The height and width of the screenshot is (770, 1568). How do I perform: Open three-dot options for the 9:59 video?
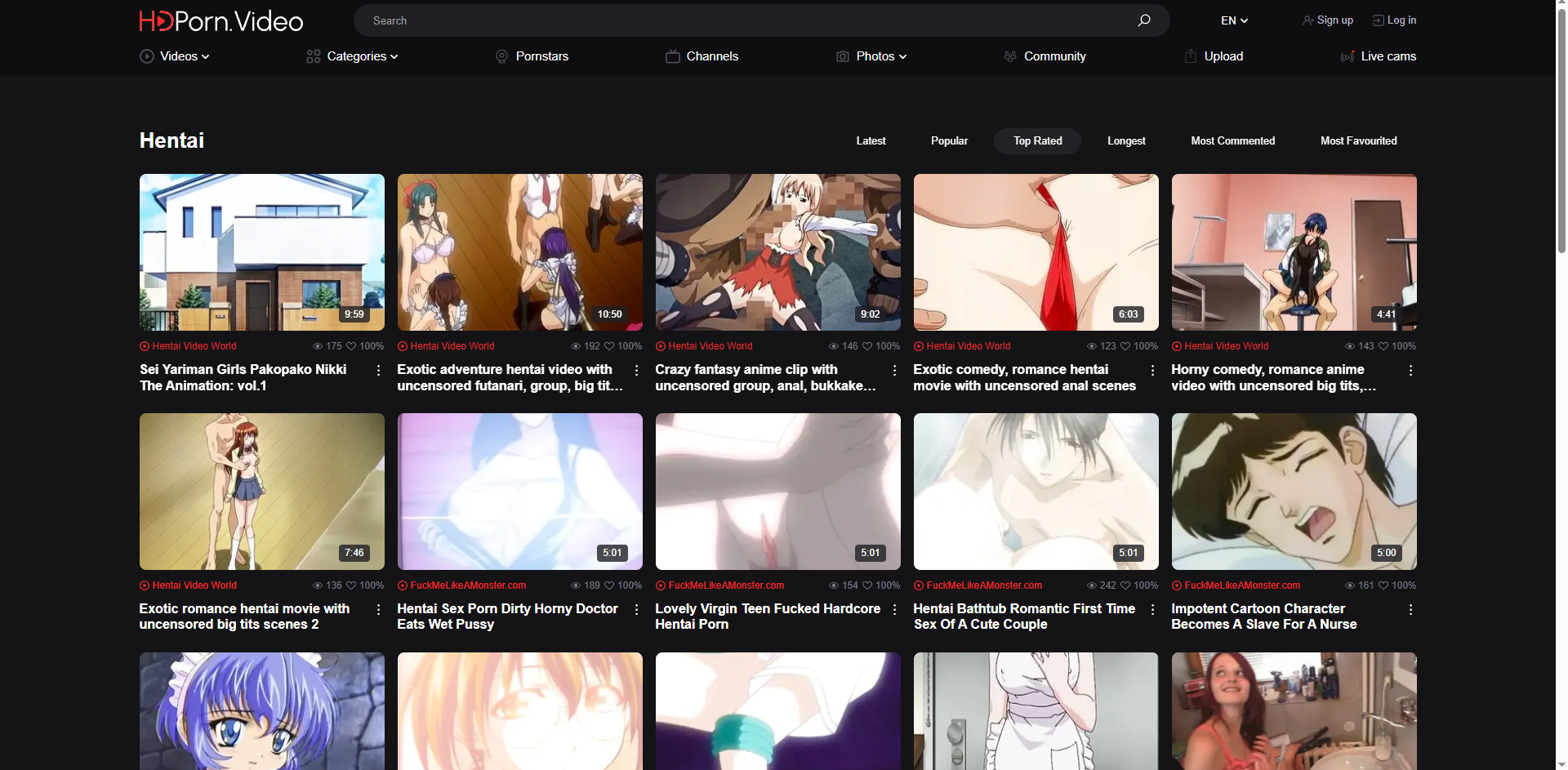[x=378, y=371]
